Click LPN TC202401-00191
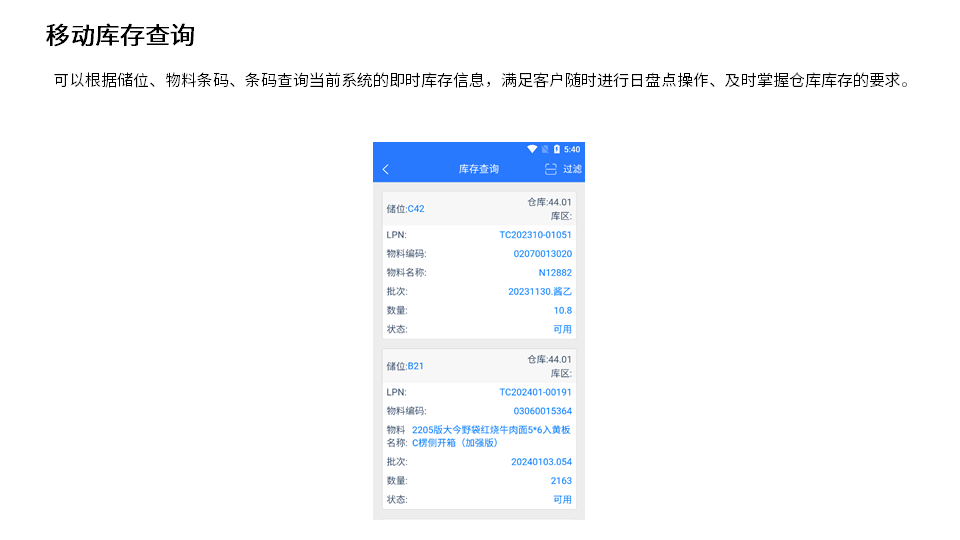Screen dimensions: 960x540 pyautogui.click(x=535, y=392)
